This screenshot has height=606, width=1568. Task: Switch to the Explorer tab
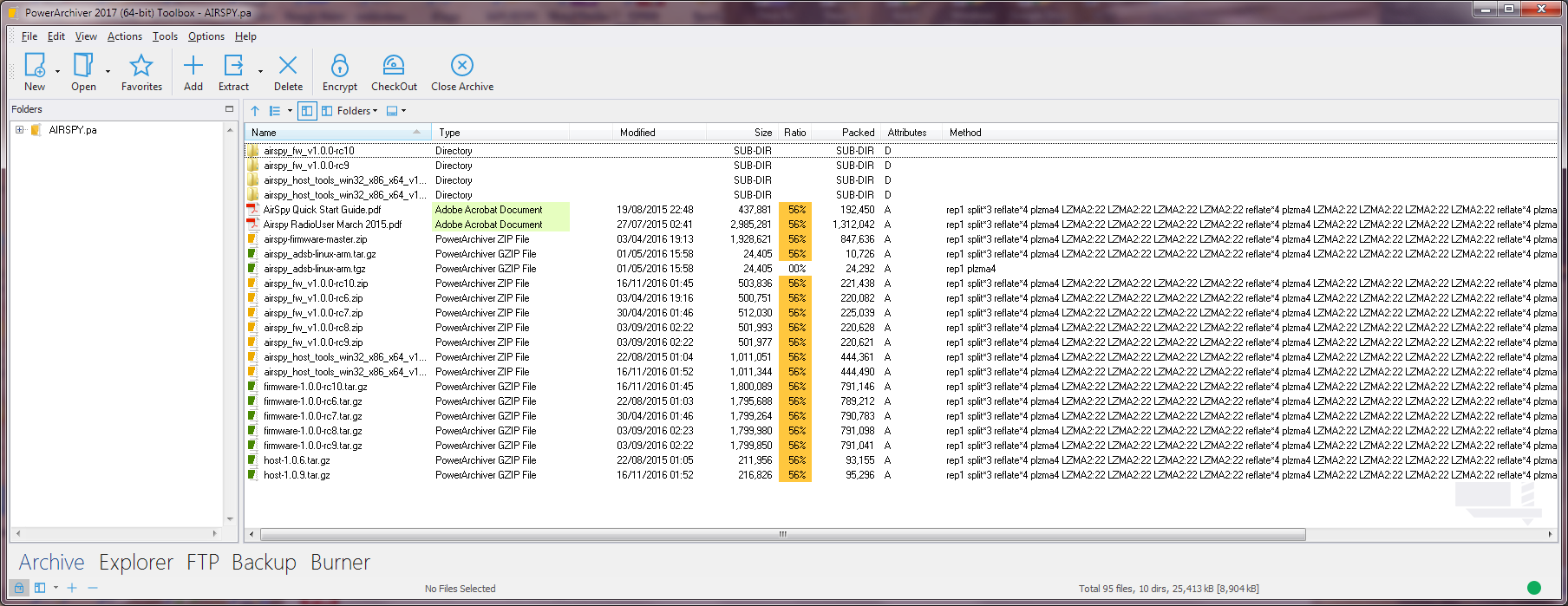point(136,563)
